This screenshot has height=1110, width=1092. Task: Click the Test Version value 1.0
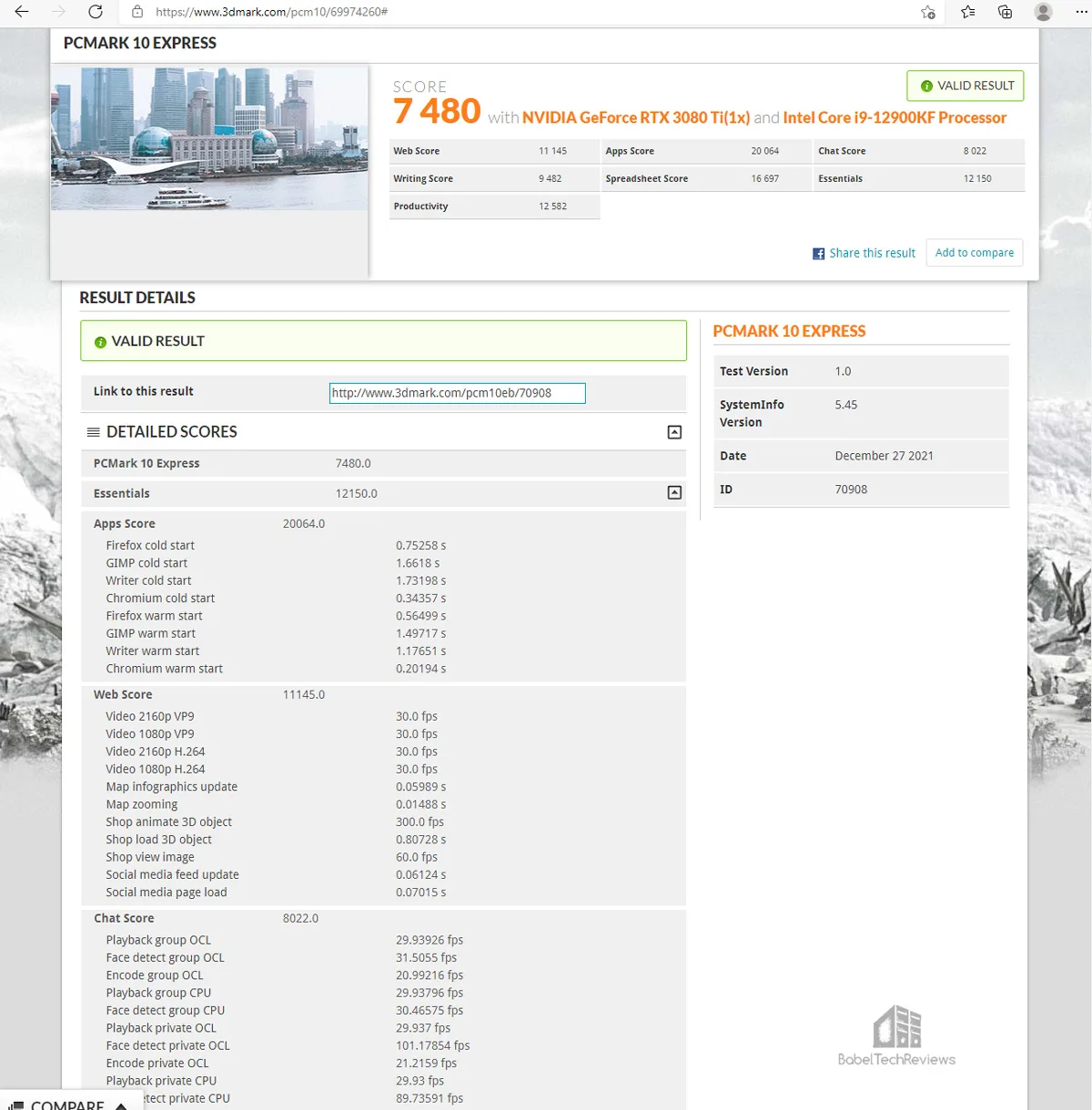[843, 371]
